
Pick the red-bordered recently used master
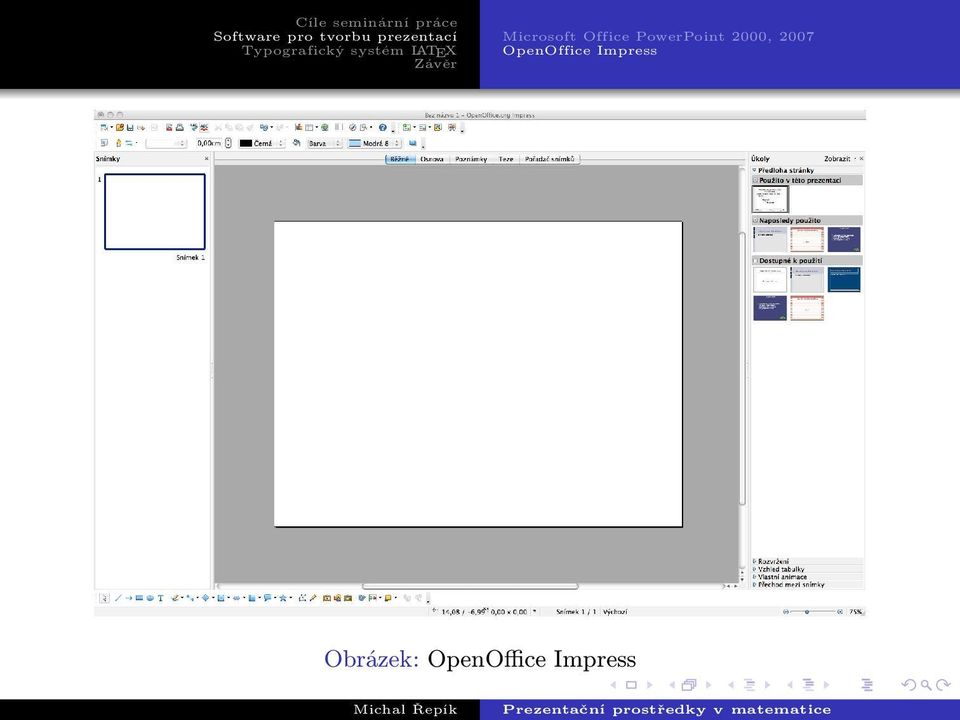tap(807, 239)
